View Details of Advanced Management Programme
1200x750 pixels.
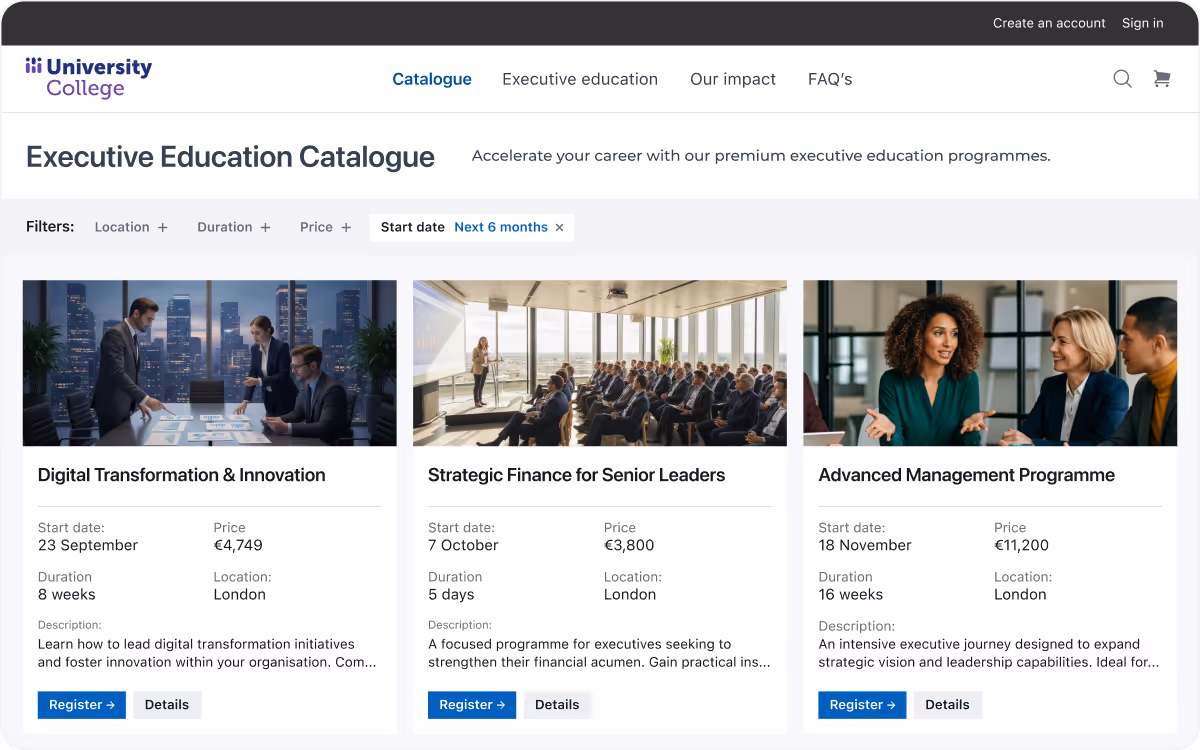(x=948, y=705)
